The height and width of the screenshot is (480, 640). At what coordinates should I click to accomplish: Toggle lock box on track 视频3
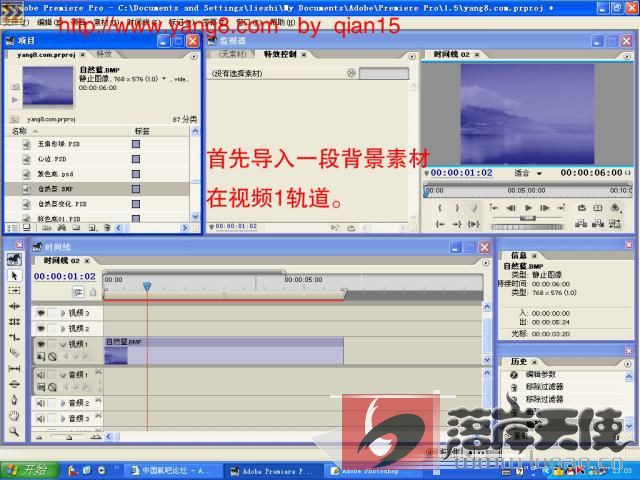point(52,313)
